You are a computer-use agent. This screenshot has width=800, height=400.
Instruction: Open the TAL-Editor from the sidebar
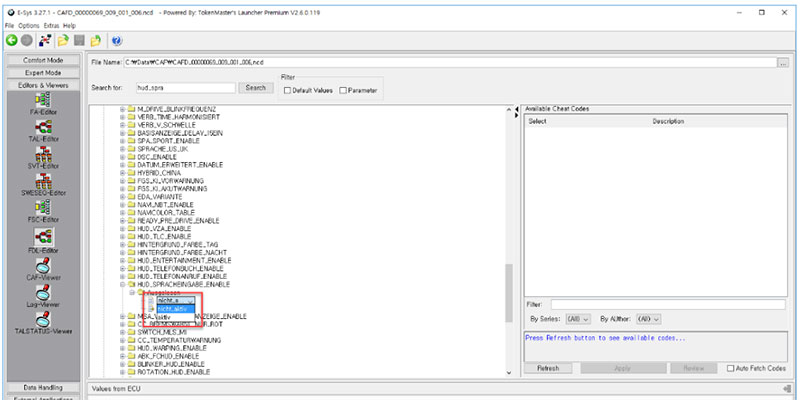click(x=43, y=131)
